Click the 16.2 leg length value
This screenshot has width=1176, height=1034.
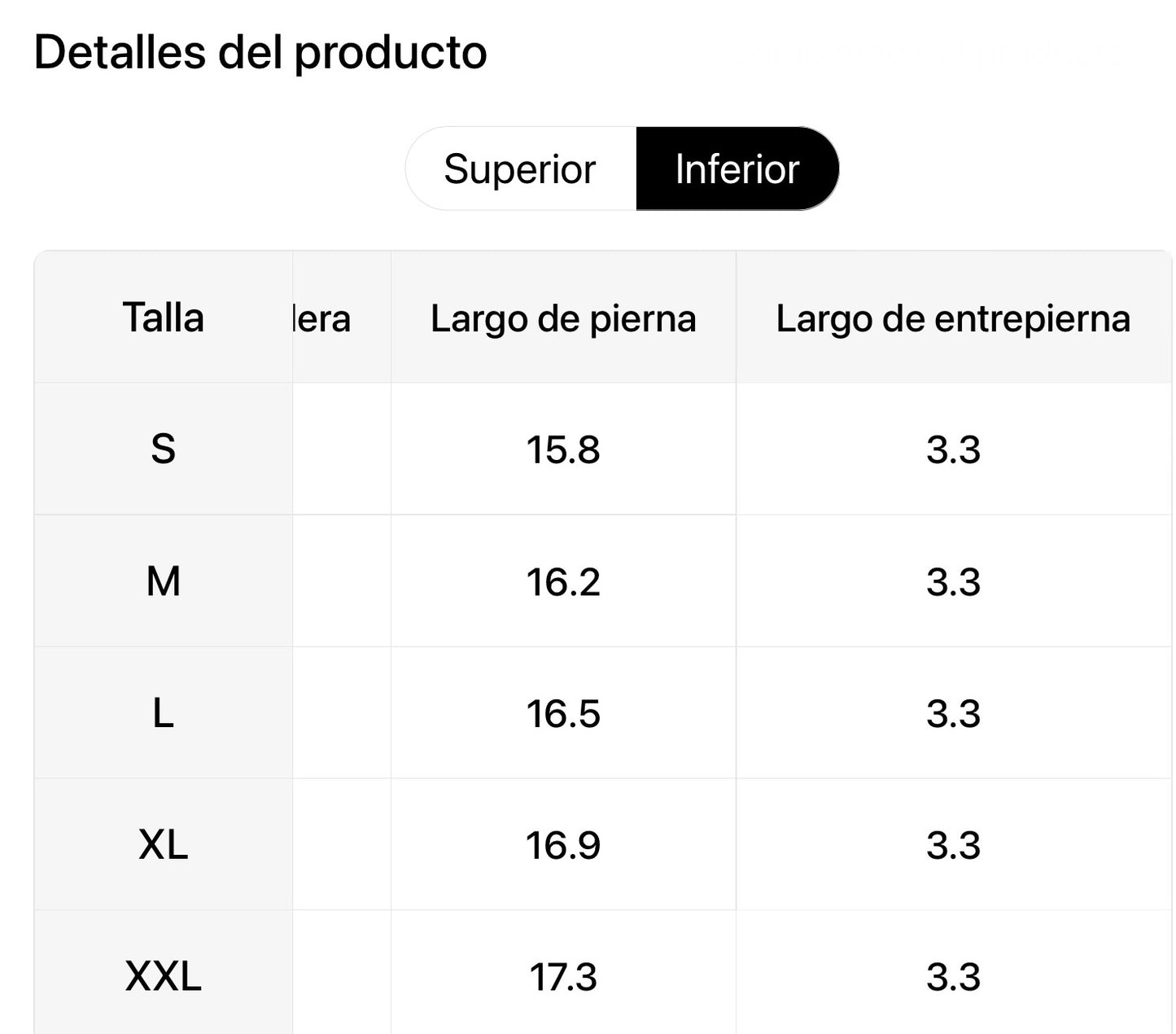563,581
